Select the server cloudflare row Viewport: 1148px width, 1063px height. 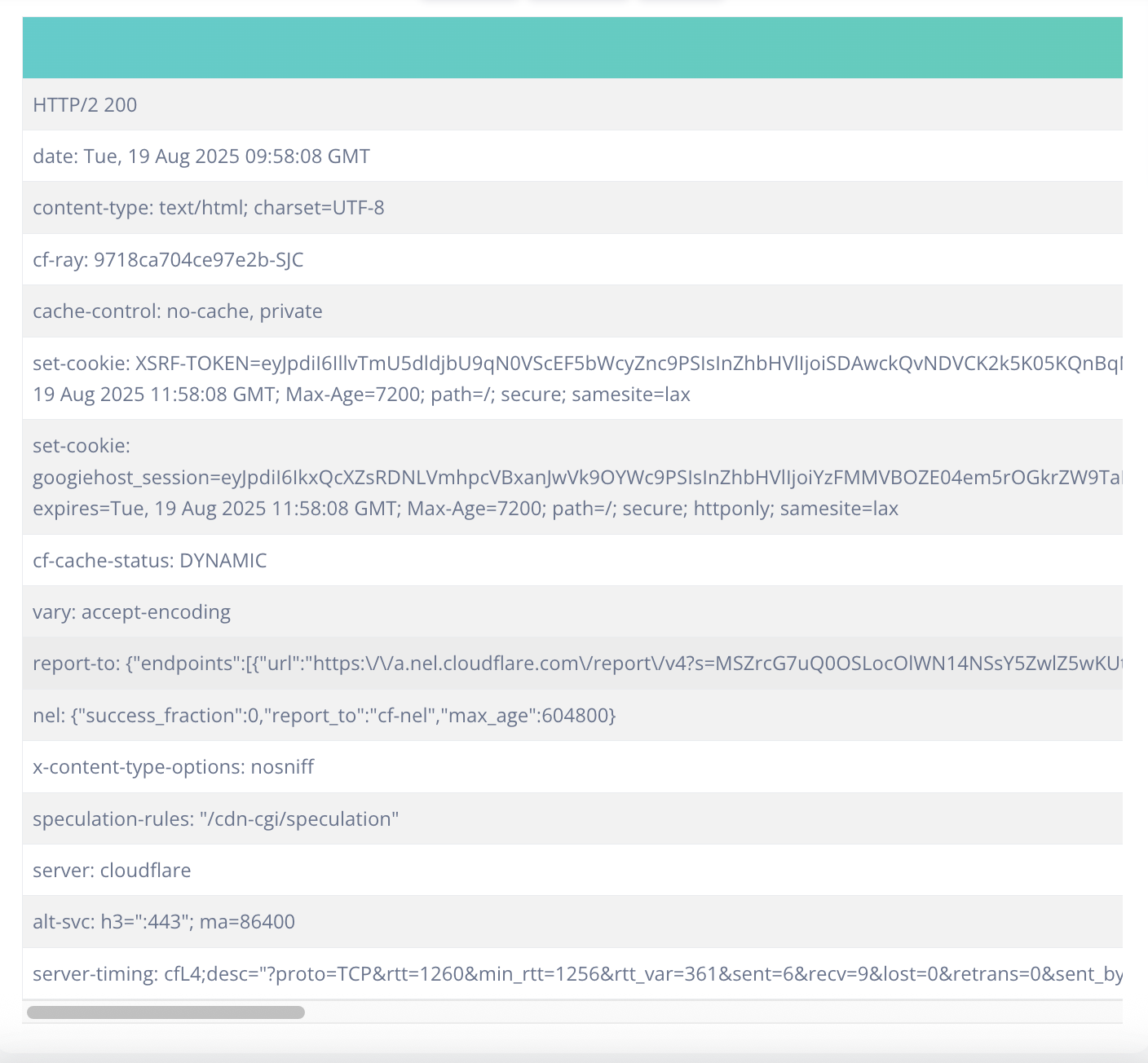(112, 871)
